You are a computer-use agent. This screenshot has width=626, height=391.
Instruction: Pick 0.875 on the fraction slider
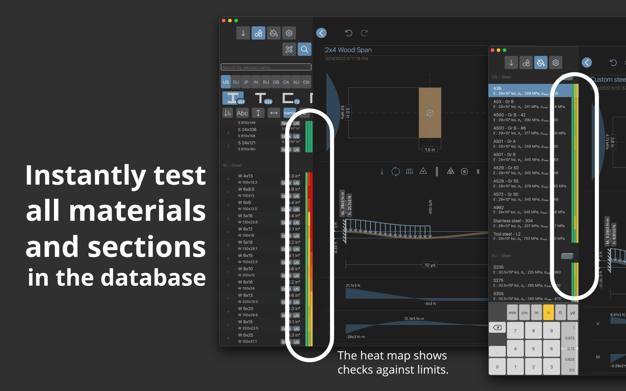pos(570,338)
